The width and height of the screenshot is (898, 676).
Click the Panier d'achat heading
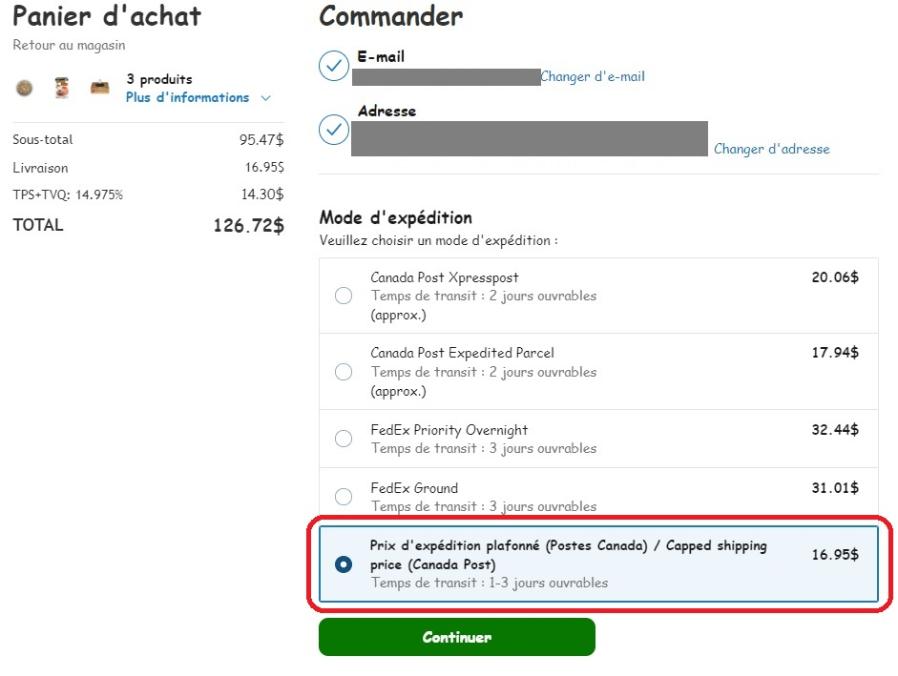(106, 16)
